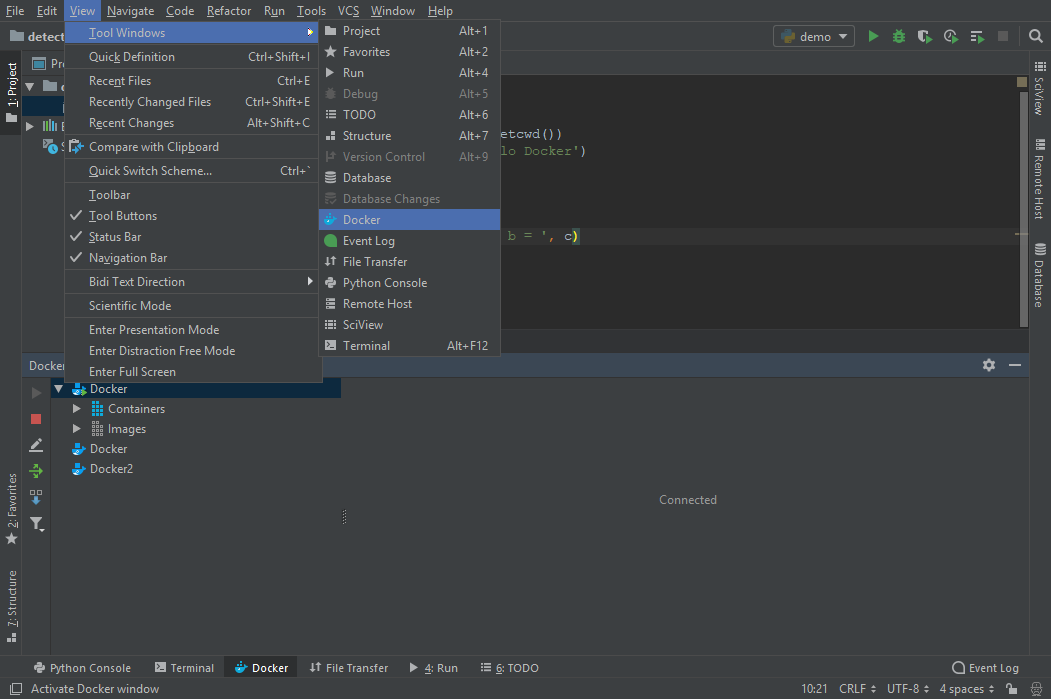Image resolution: width=1051 pixels, height=699 pixels.
Task: Change line ending via CRLF selector
Action: pos(855,689)
